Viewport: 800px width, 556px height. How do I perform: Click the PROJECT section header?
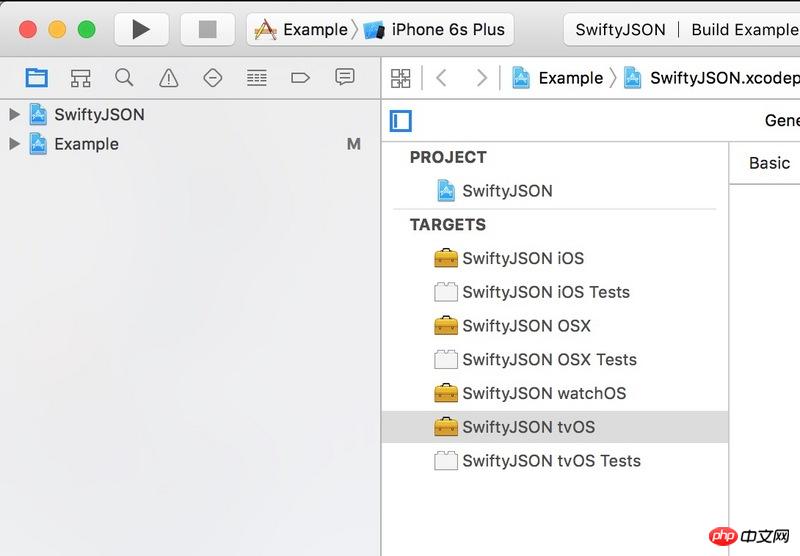pos(448,157)
